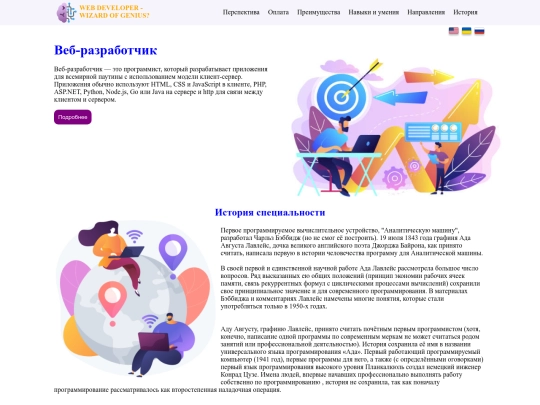Image resolution: width=540 pixels, height=405 pixels.
Task: Click the pink map pin on the globe image
Action: (x=112, y=300)
